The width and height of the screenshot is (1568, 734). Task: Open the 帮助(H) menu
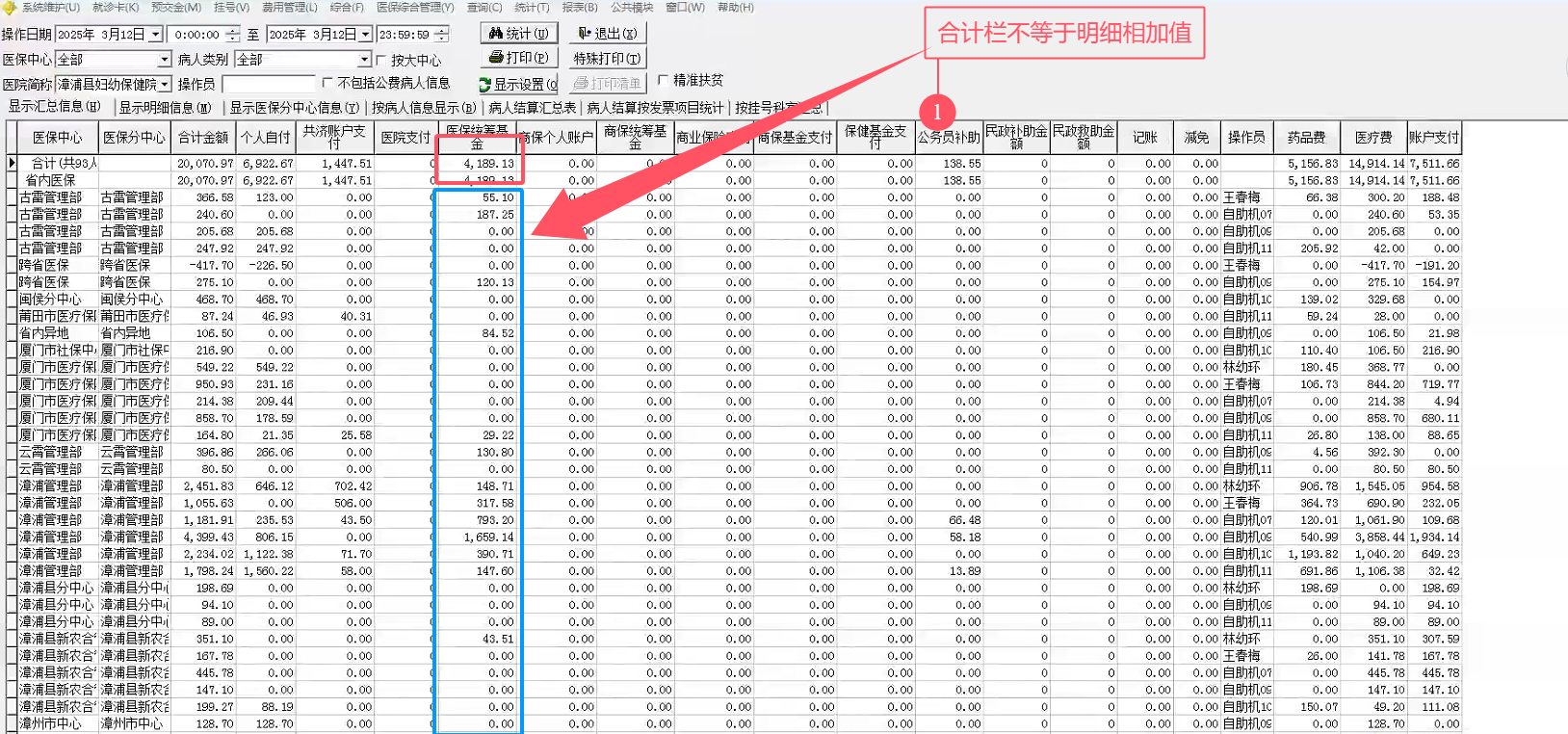pyautogui.click(x=736, y=8)
